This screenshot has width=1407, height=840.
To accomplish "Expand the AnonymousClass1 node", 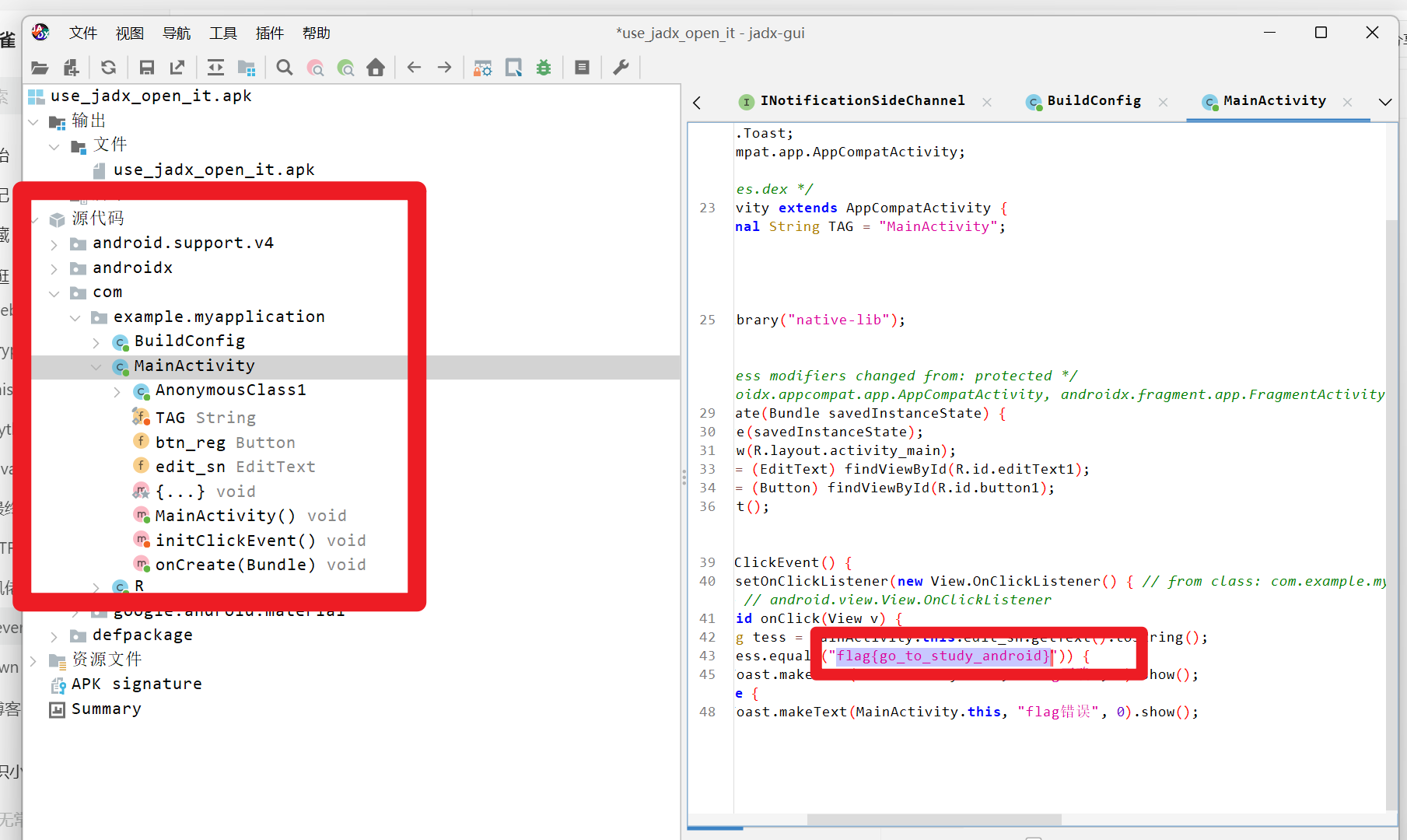I will tap(117, 391).
